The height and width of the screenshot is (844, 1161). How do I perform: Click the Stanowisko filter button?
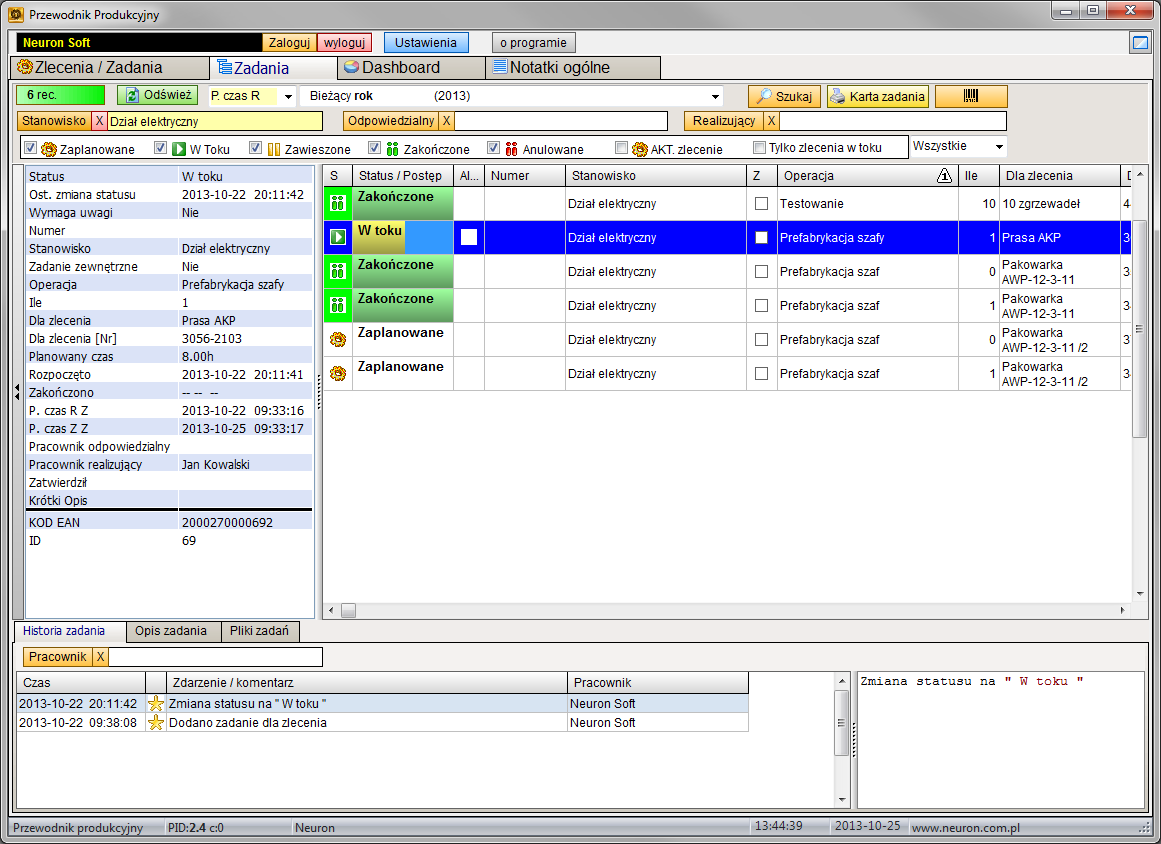(x=54, y=121)
